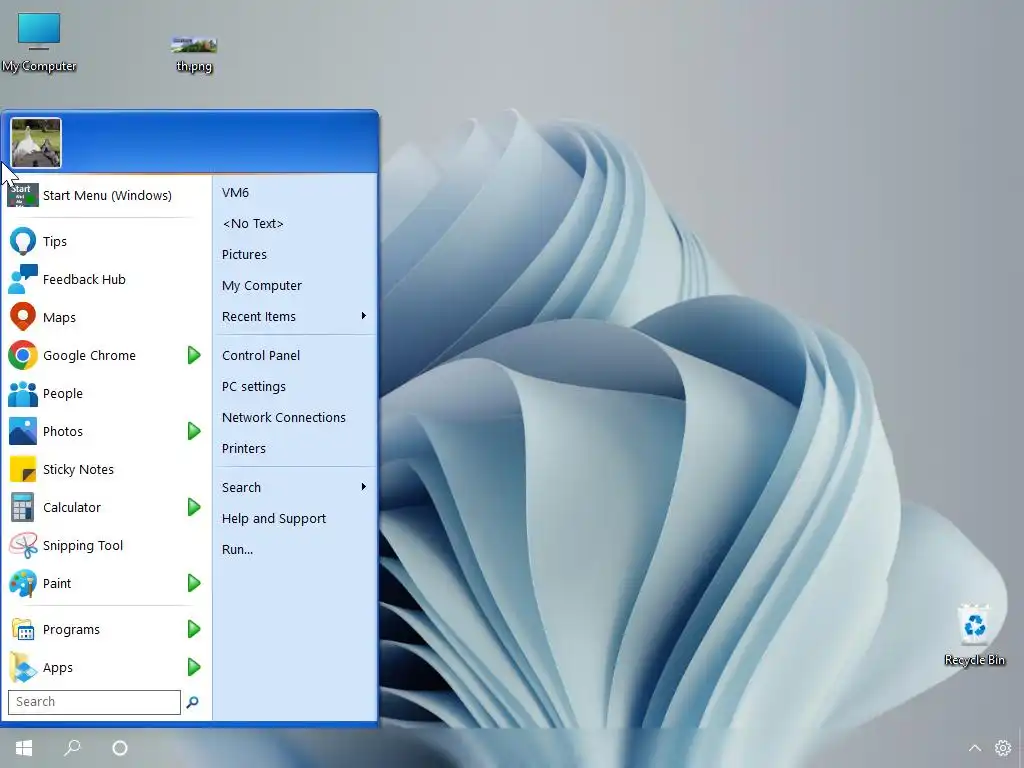The image size is (1024, 768).
Task: Open the Paint palette icon
Action: [23, 583]
